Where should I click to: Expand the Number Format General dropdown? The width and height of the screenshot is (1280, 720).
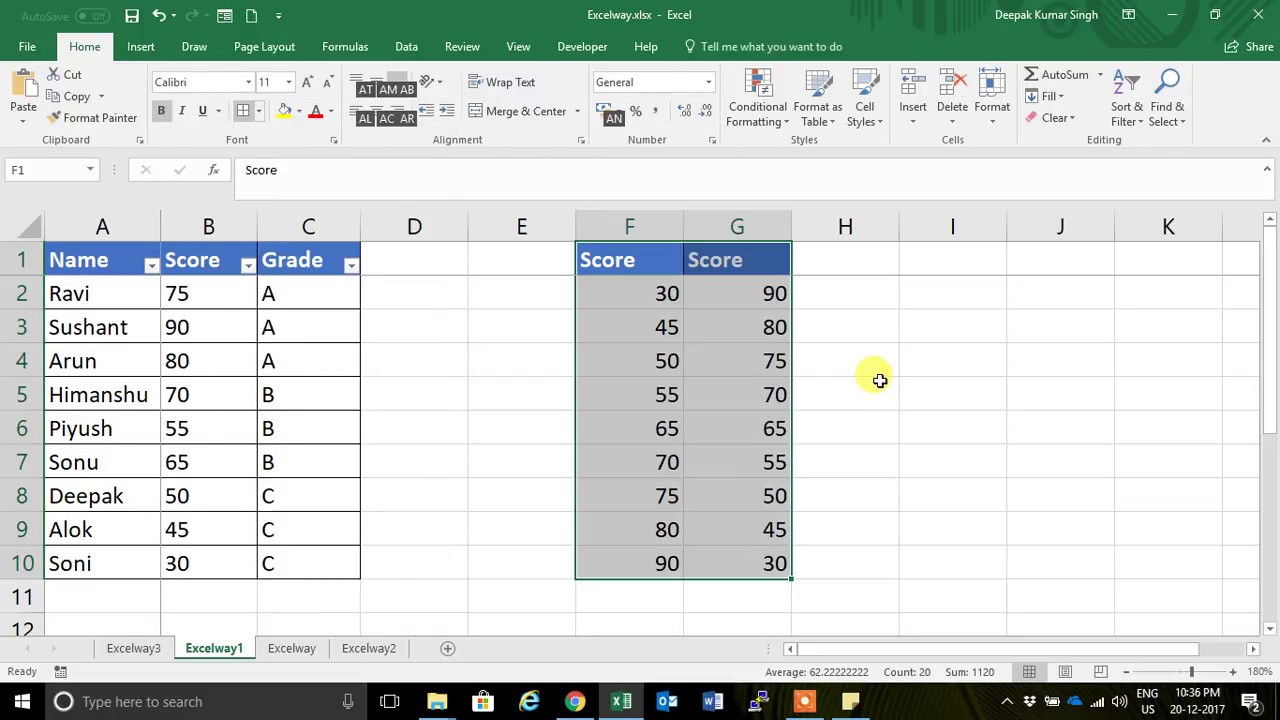click(709, 82)
